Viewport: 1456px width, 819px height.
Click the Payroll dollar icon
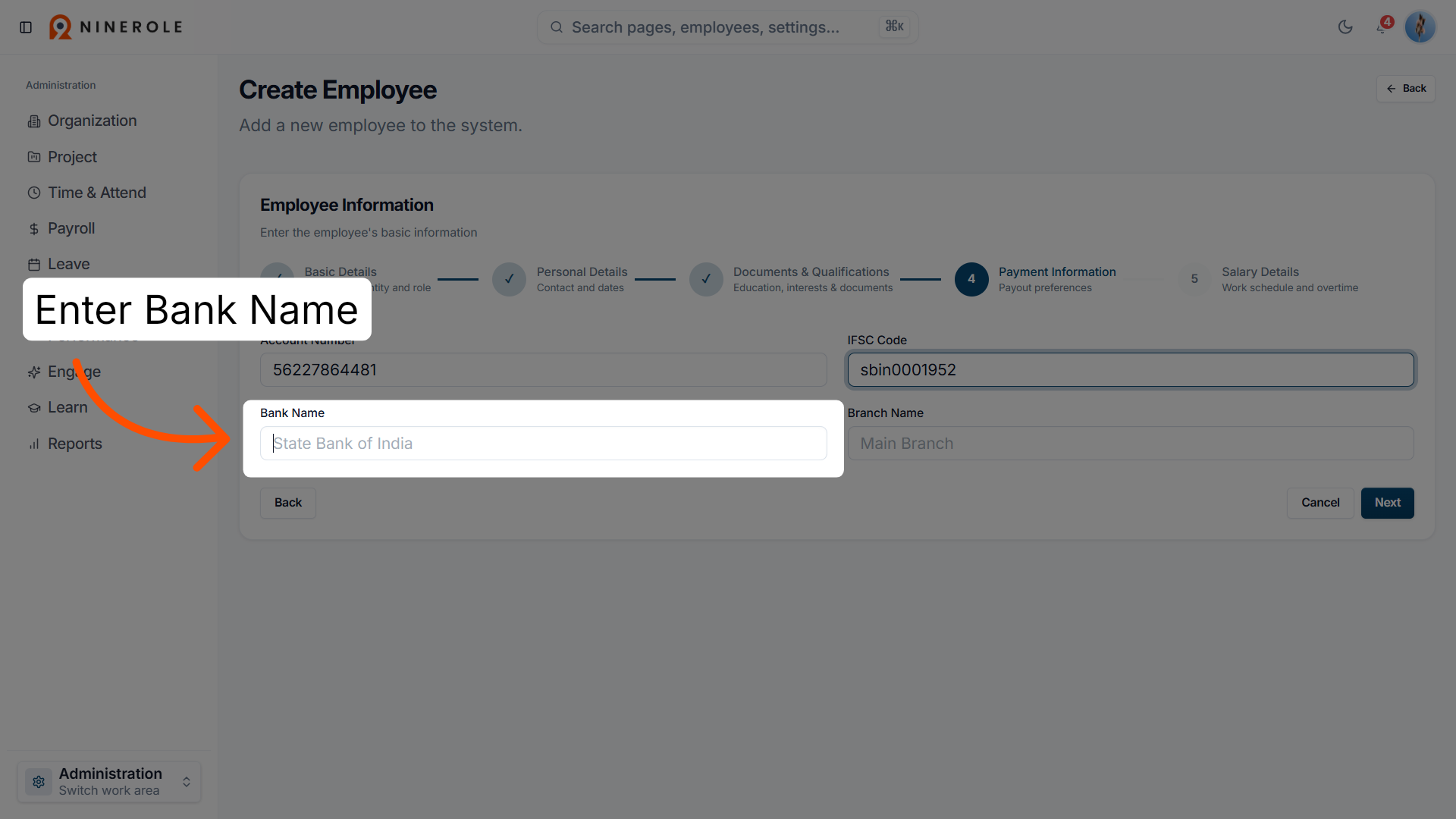34,229
